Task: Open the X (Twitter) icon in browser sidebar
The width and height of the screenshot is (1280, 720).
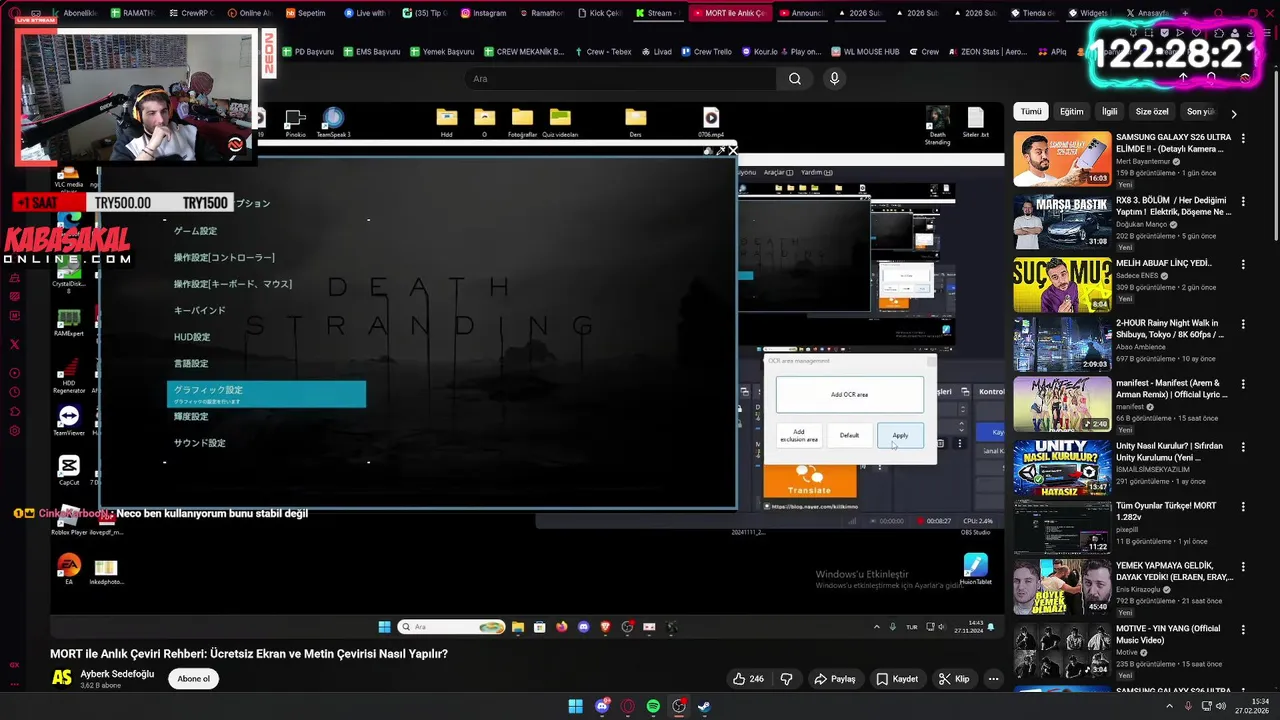Action: (x=14, y=344)
